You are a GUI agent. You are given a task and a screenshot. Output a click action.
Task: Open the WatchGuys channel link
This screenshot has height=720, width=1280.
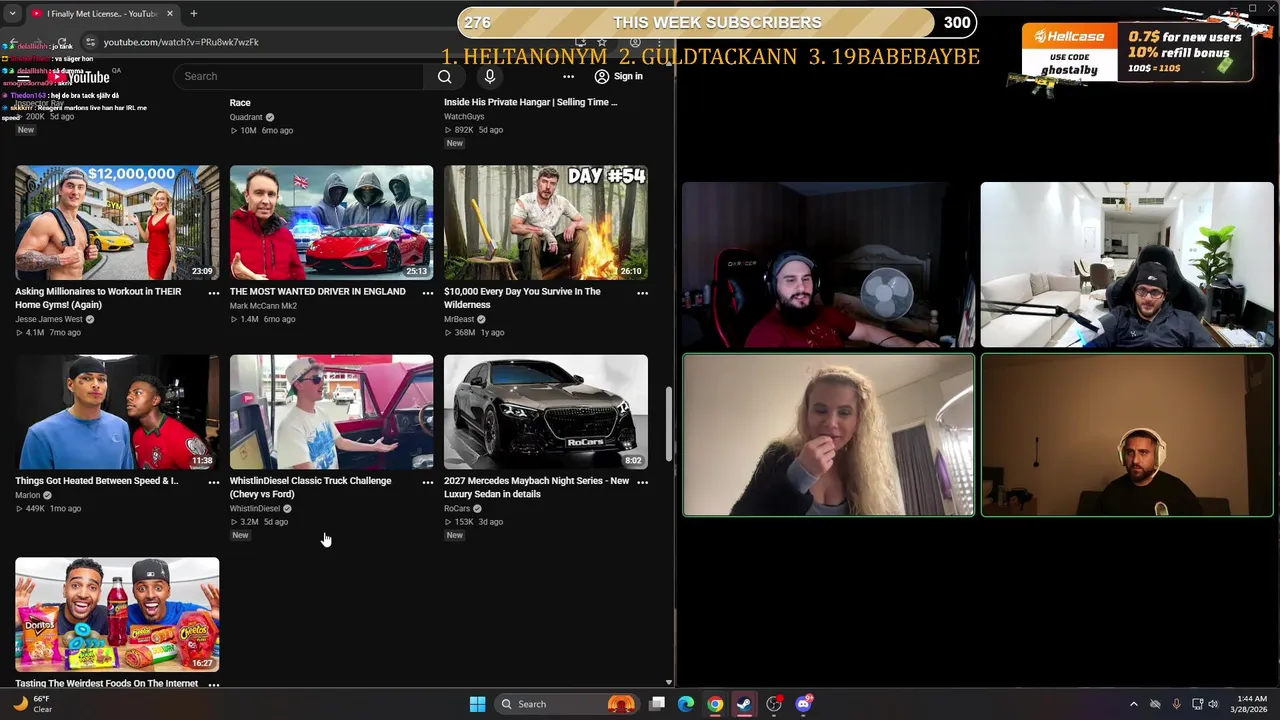click(464, 116)
